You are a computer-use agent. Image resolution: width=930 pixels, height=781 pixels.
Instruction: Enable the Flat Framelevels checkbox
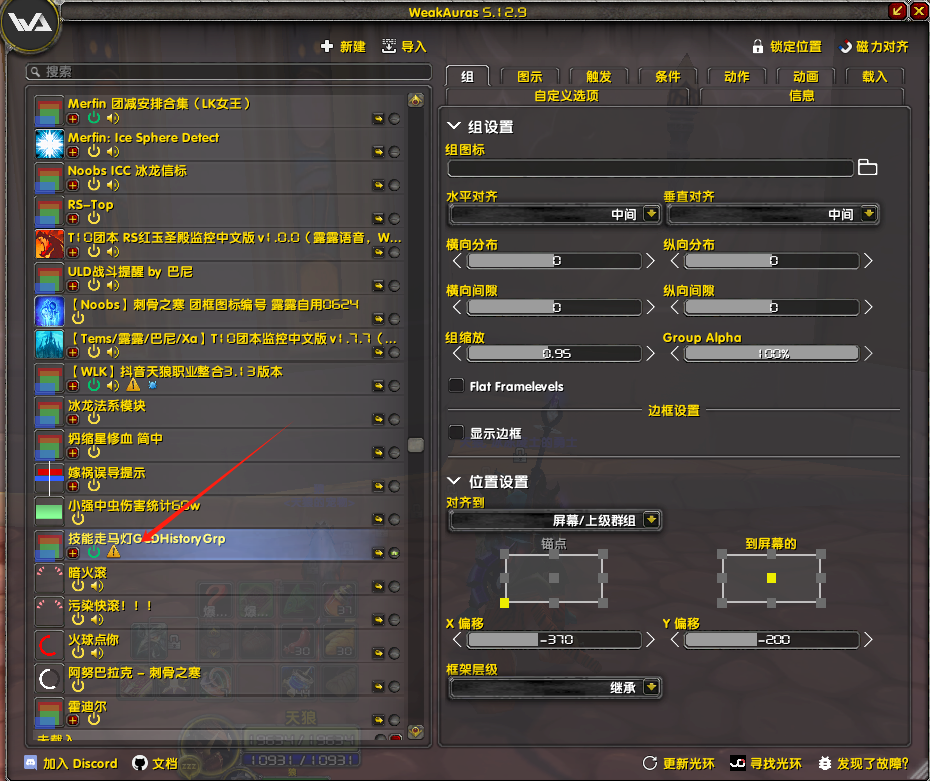click(x=456, y=386)
